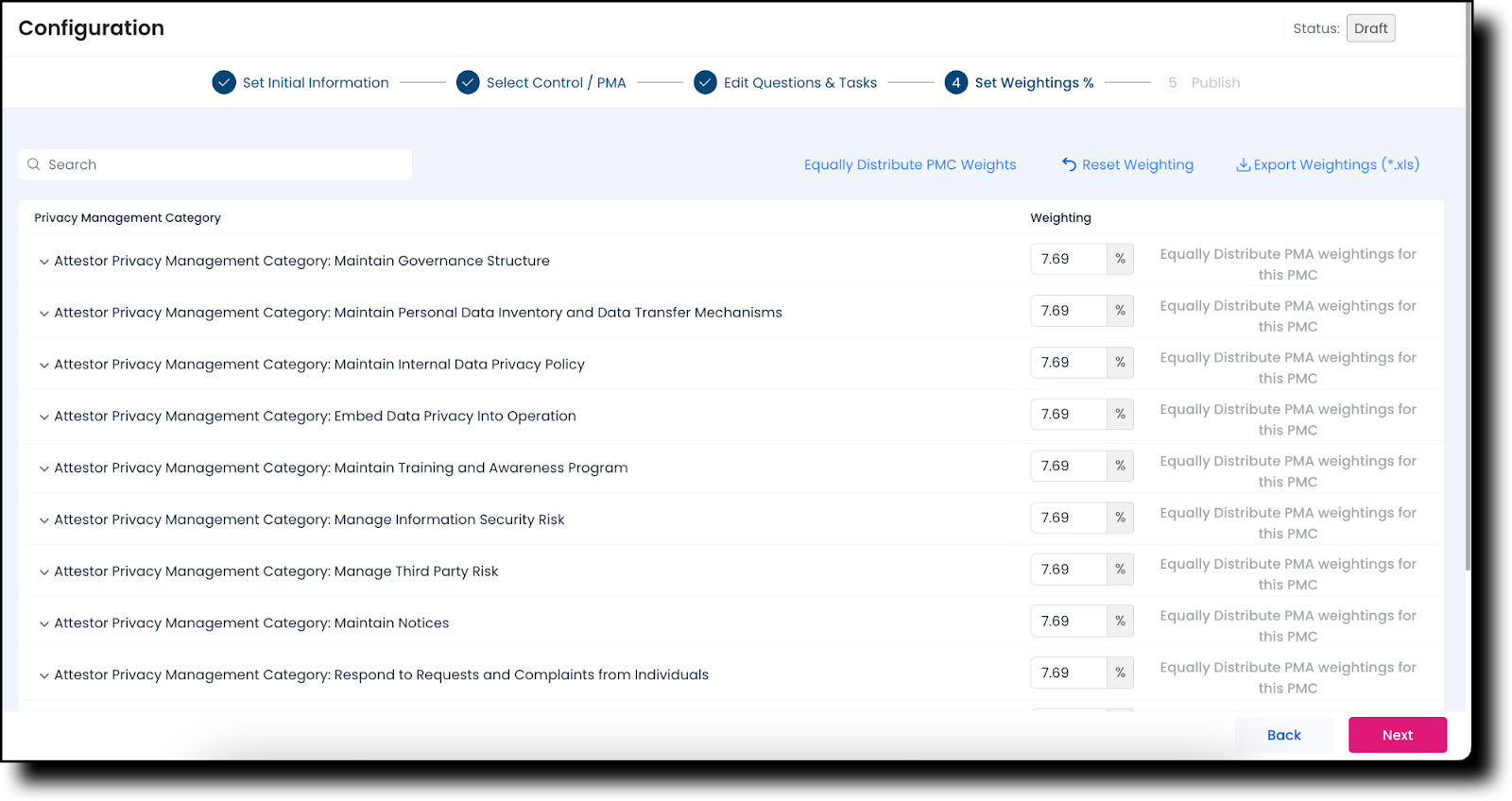This screenshot has width=1512, height=801.
Task: Expand Maintain Notices category row
Action: point(43,624)
